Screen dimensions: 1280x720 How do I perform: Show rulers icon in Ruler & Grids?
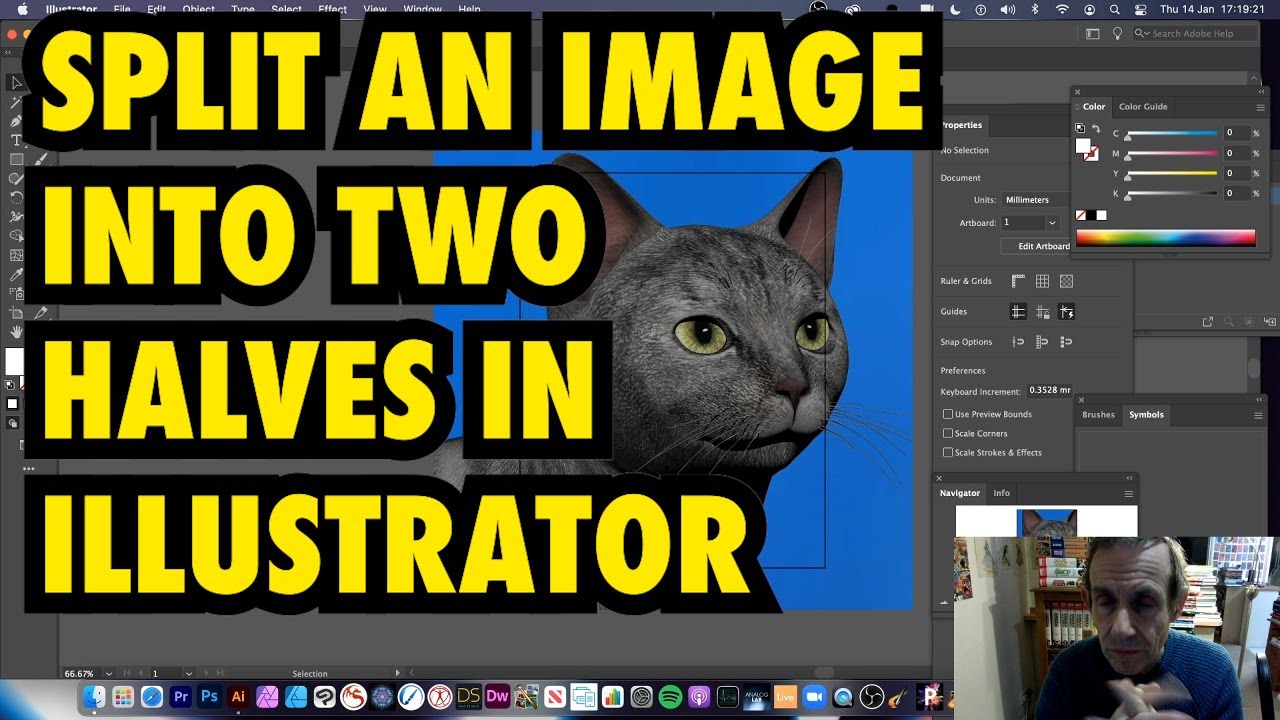pos(1018,281)
